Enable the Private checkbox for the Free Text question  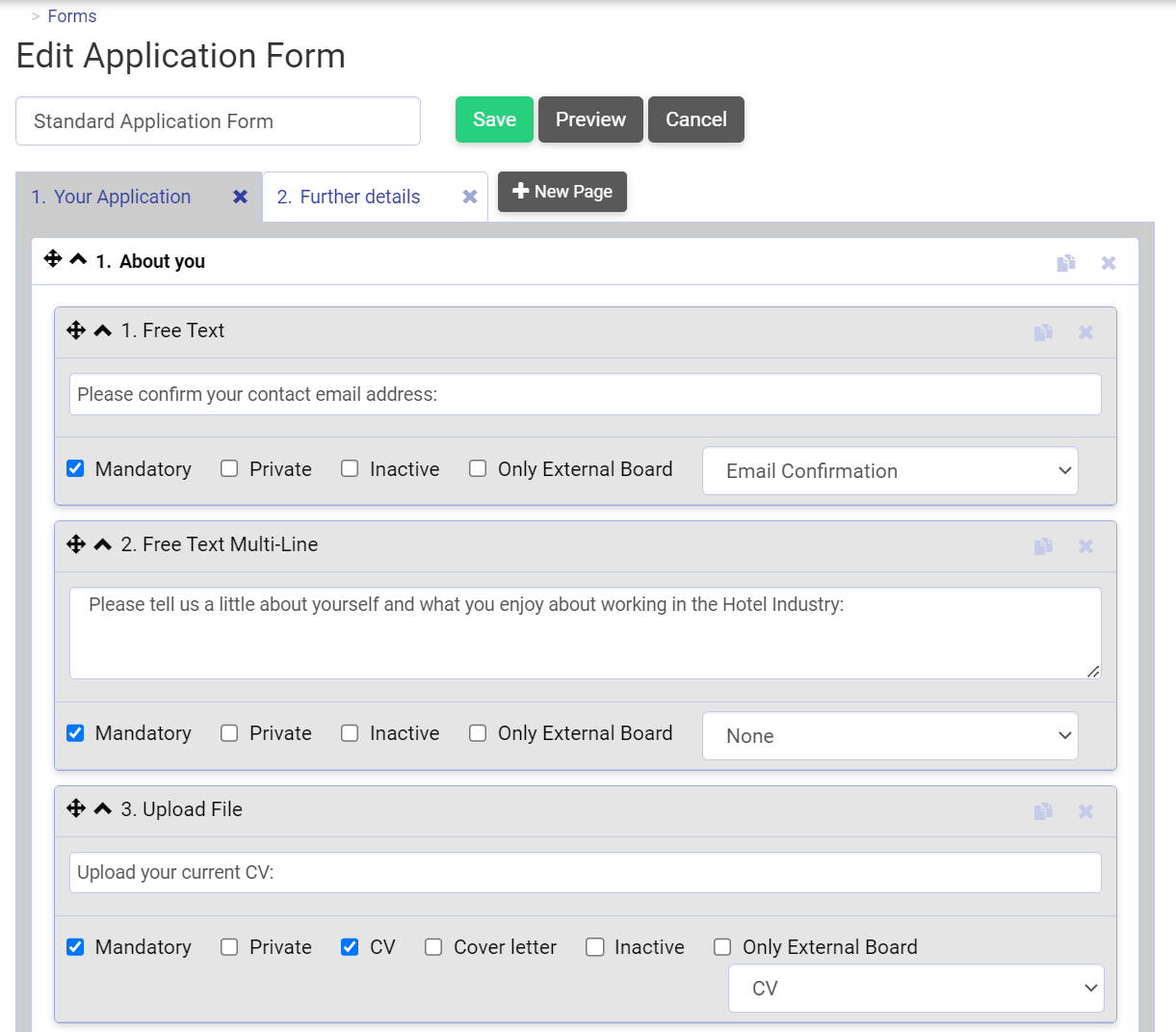[x=229, y=468]
